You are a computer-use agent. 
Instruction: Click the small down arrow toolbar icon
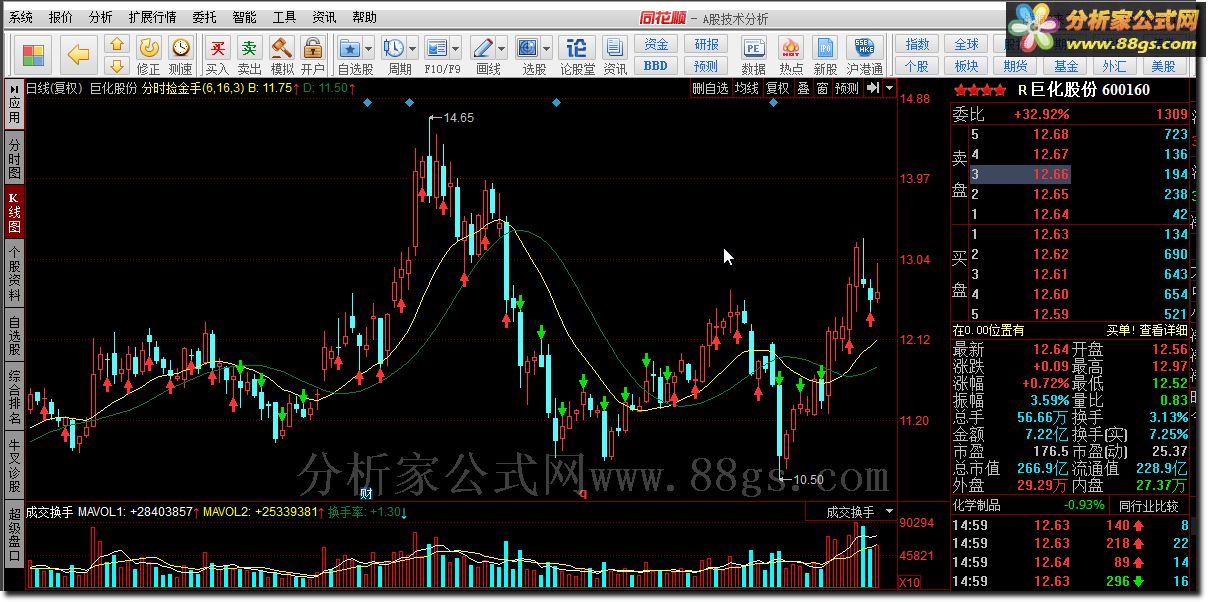click(117, 66)
